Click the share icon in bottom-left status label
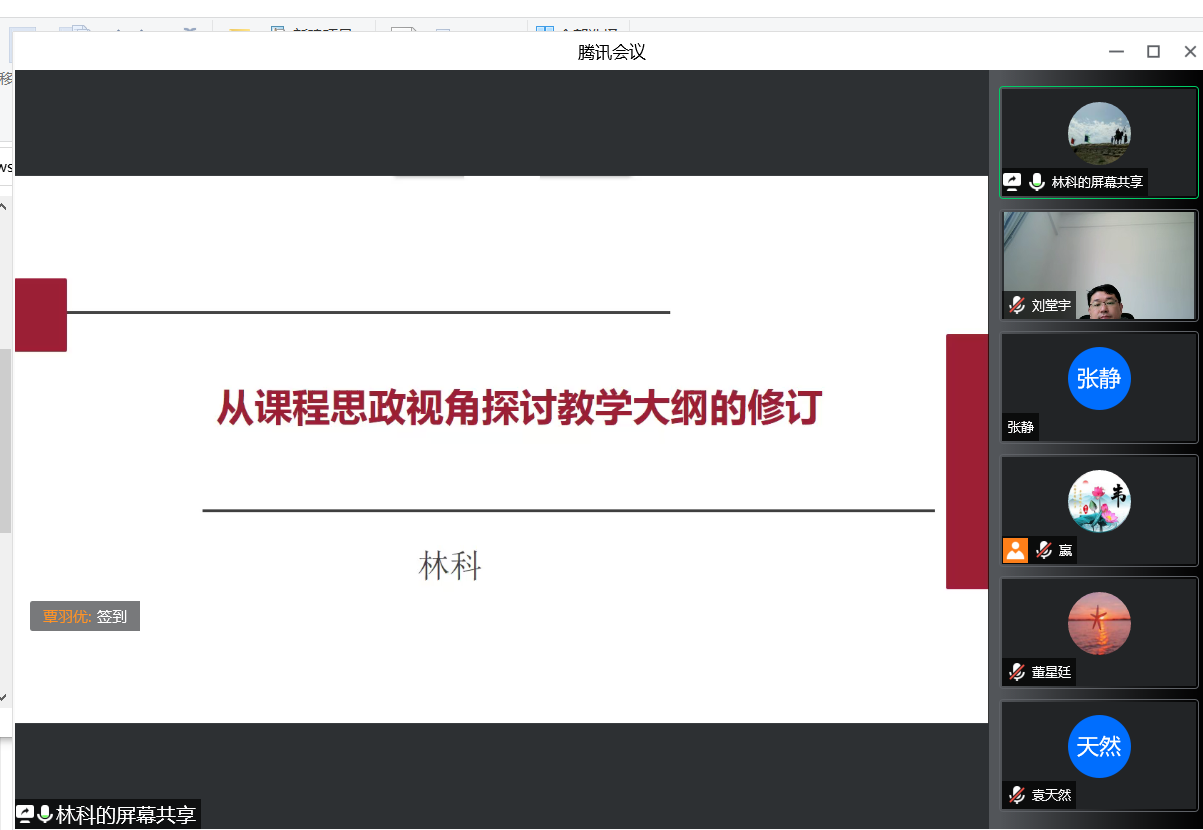This screenshot has height=830, width=1203. pyautogui.click(x=25, y=814)
